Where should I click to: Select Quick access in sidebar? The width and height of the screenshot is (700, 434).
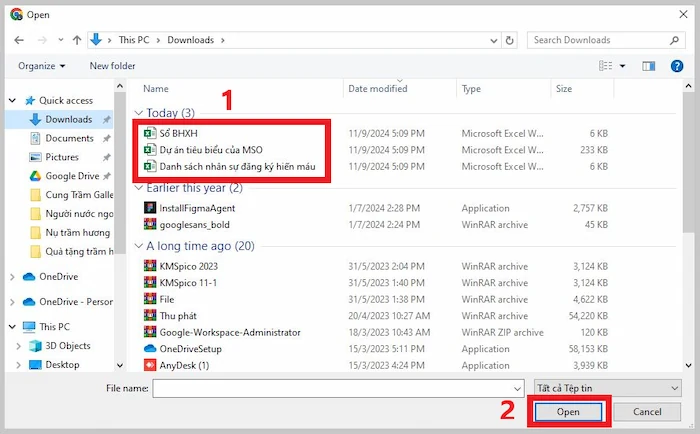pos(66,100)
